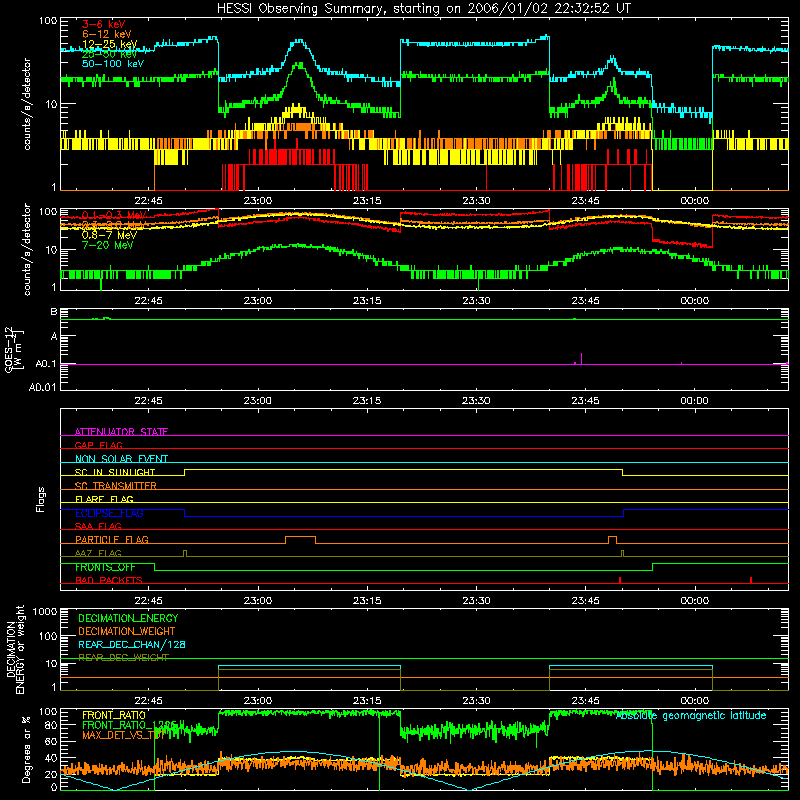
Task: Click the DECIMATION_WEIGHT legend label
Action: 127,631
